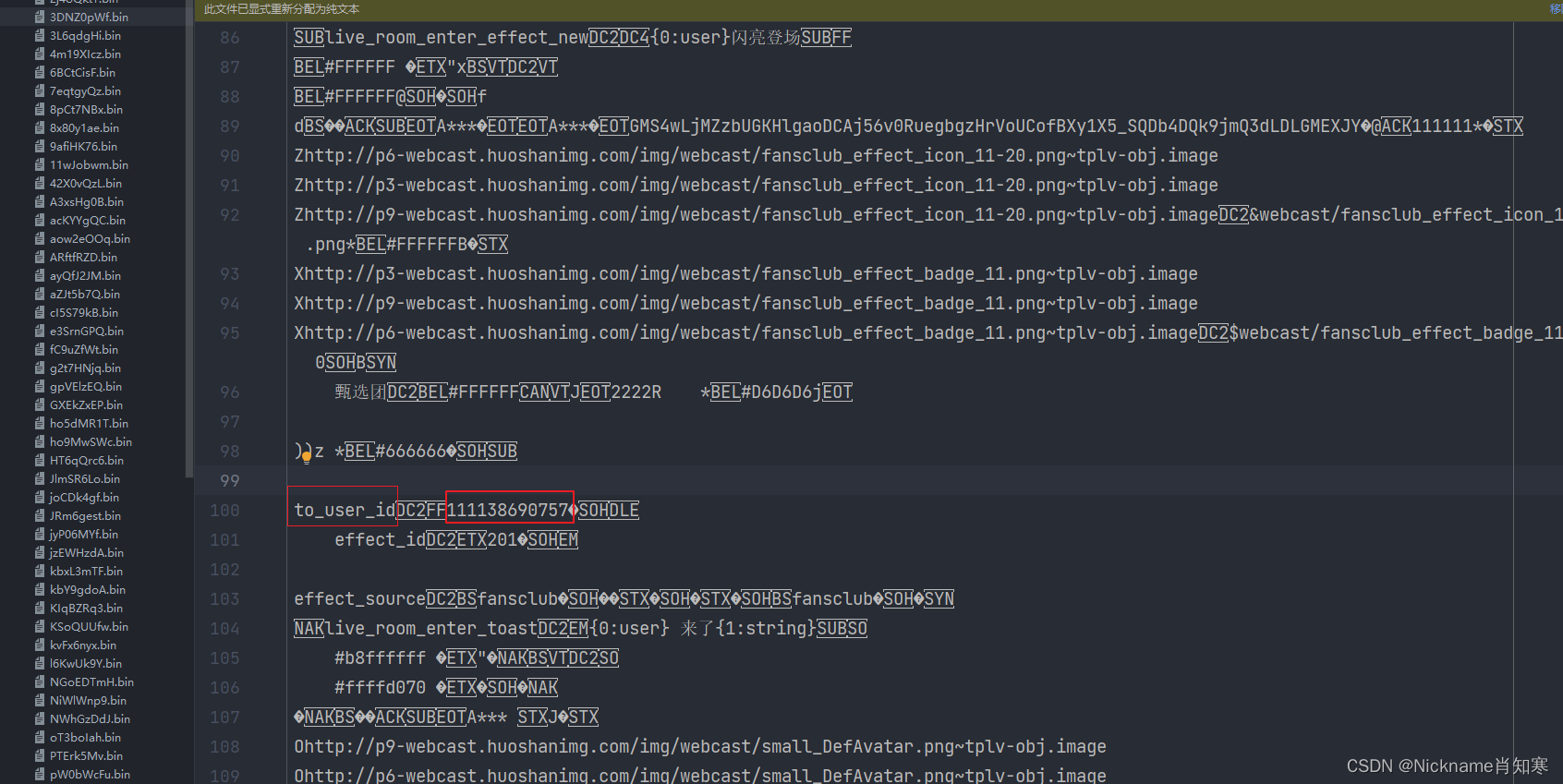Click the file icon beside ayQfJ2JM.bin

(40, 275)
